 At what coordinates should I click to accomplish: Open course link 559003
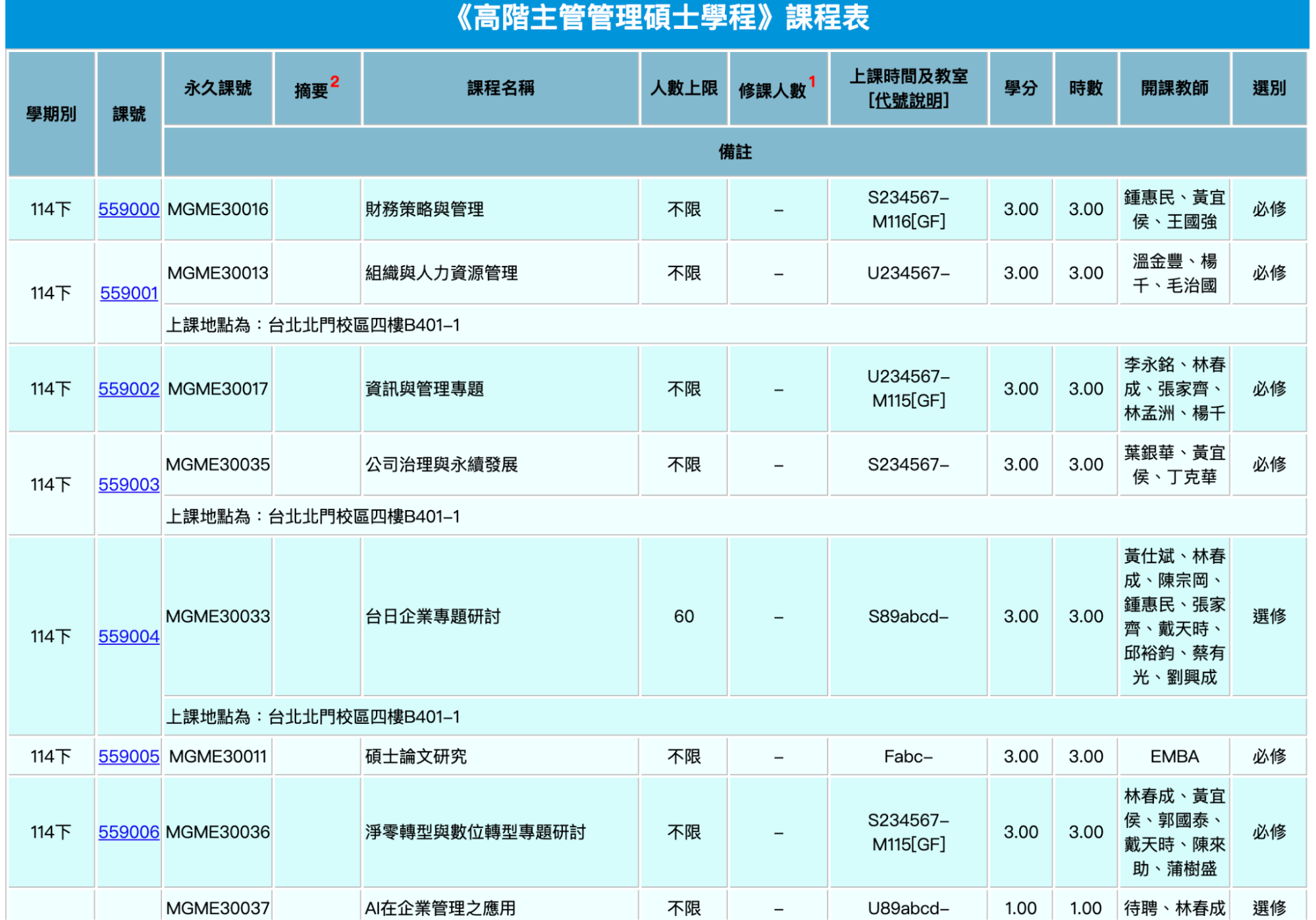[x=128, y=484]
